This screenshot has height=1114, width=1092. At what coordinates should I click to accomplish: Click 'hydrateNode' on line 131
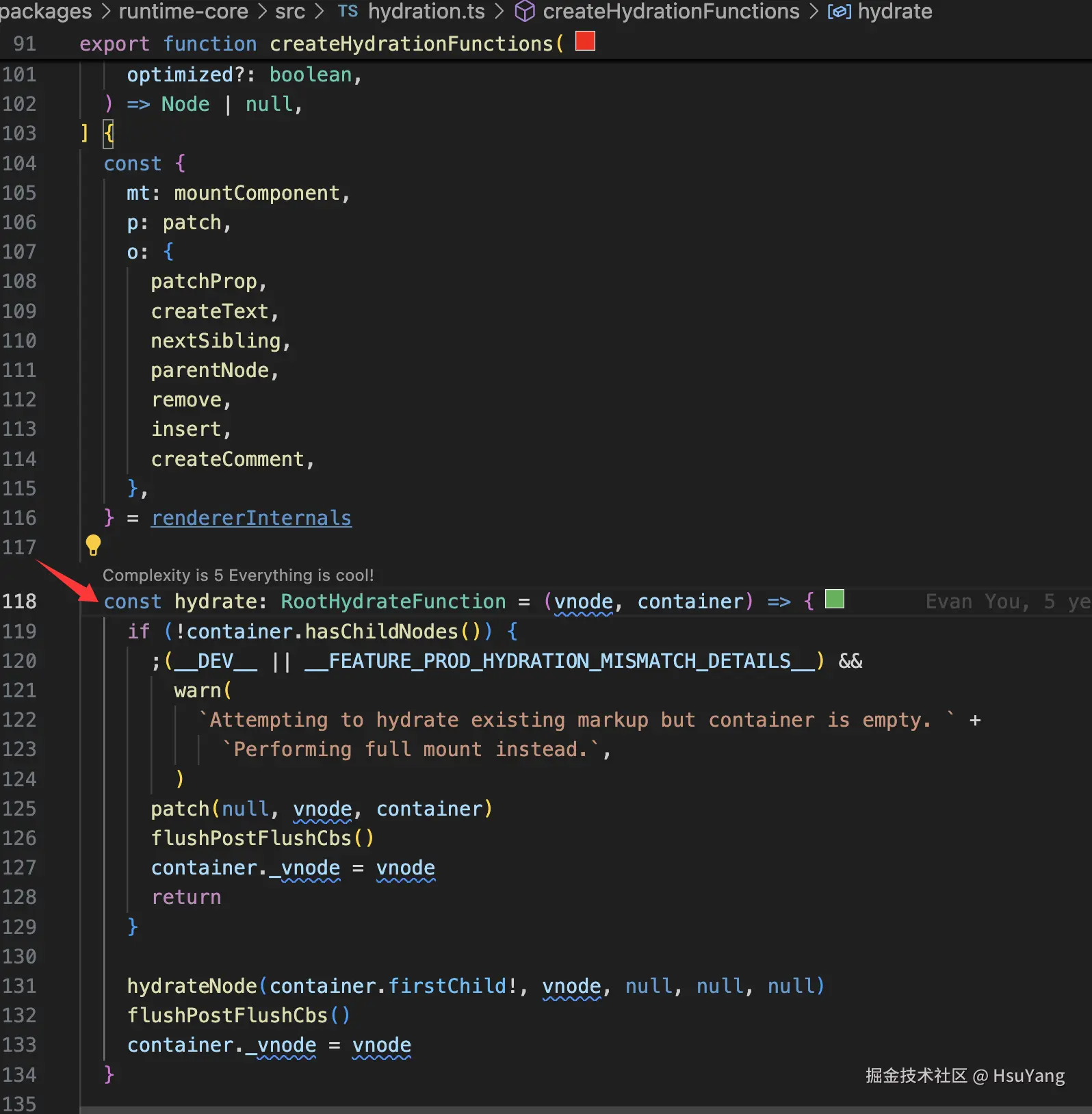pyautogui.click(x=192, y=986)
